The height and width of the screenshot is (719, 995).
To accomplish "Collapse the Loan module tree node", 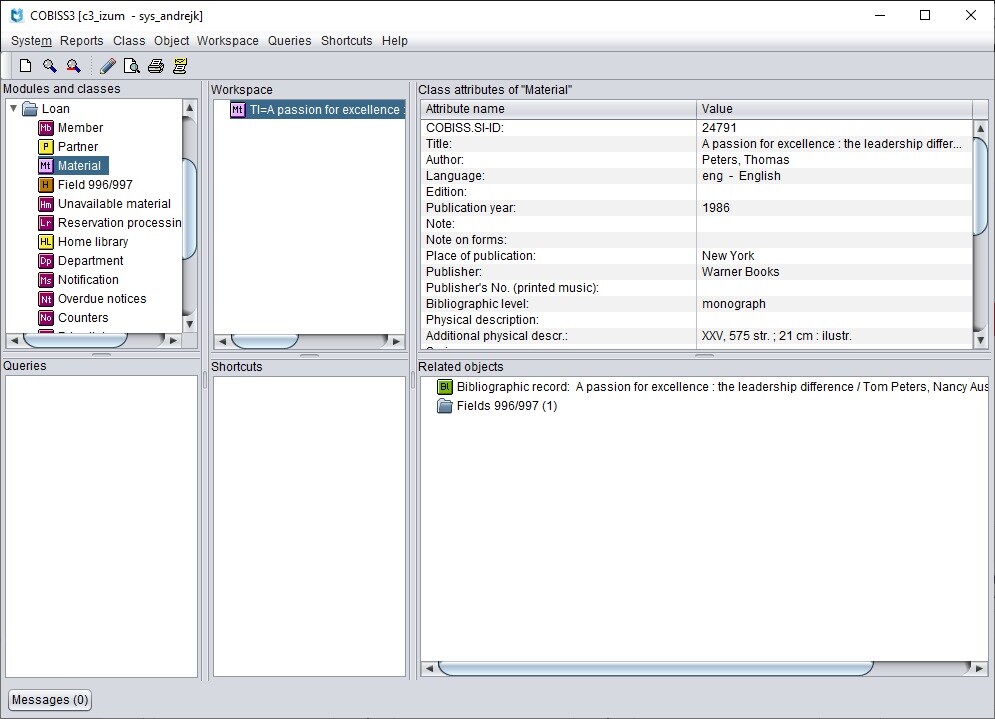I will click(x=13, y=109).
